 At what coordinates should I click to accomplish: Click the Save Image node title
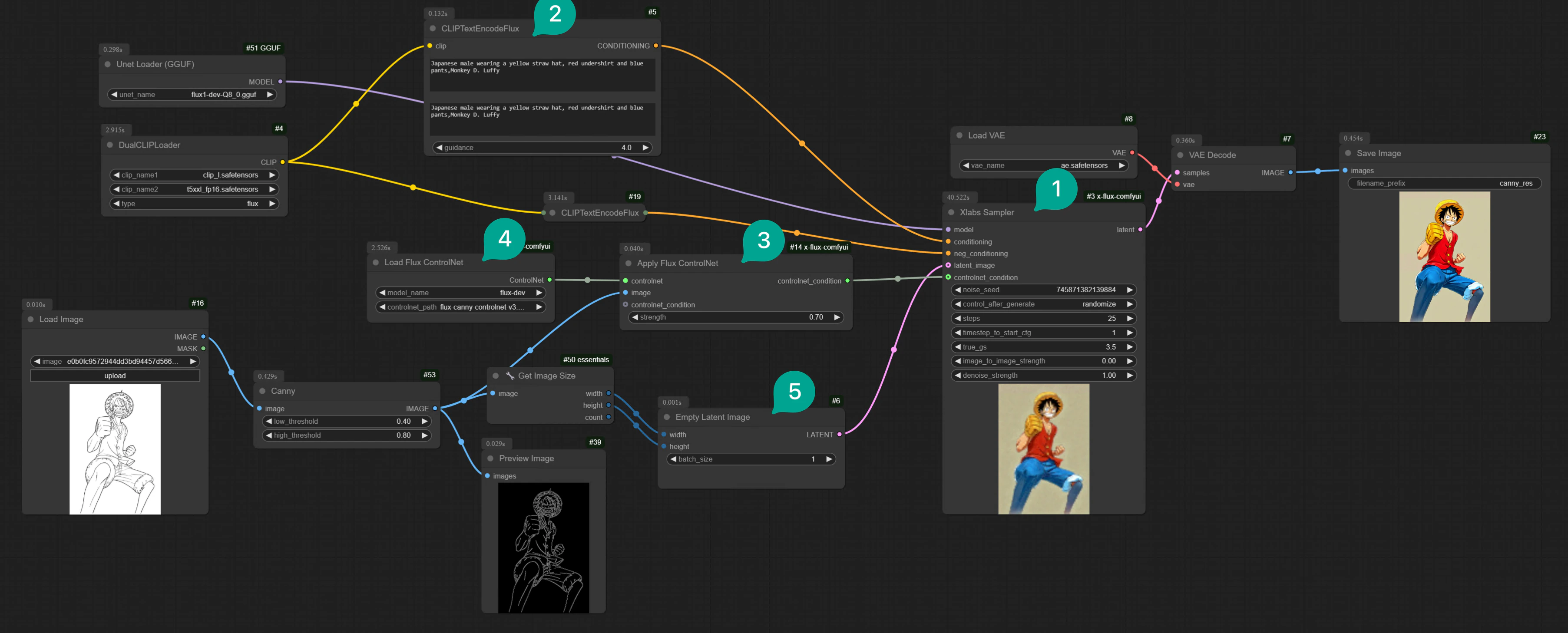[1378, 153]
